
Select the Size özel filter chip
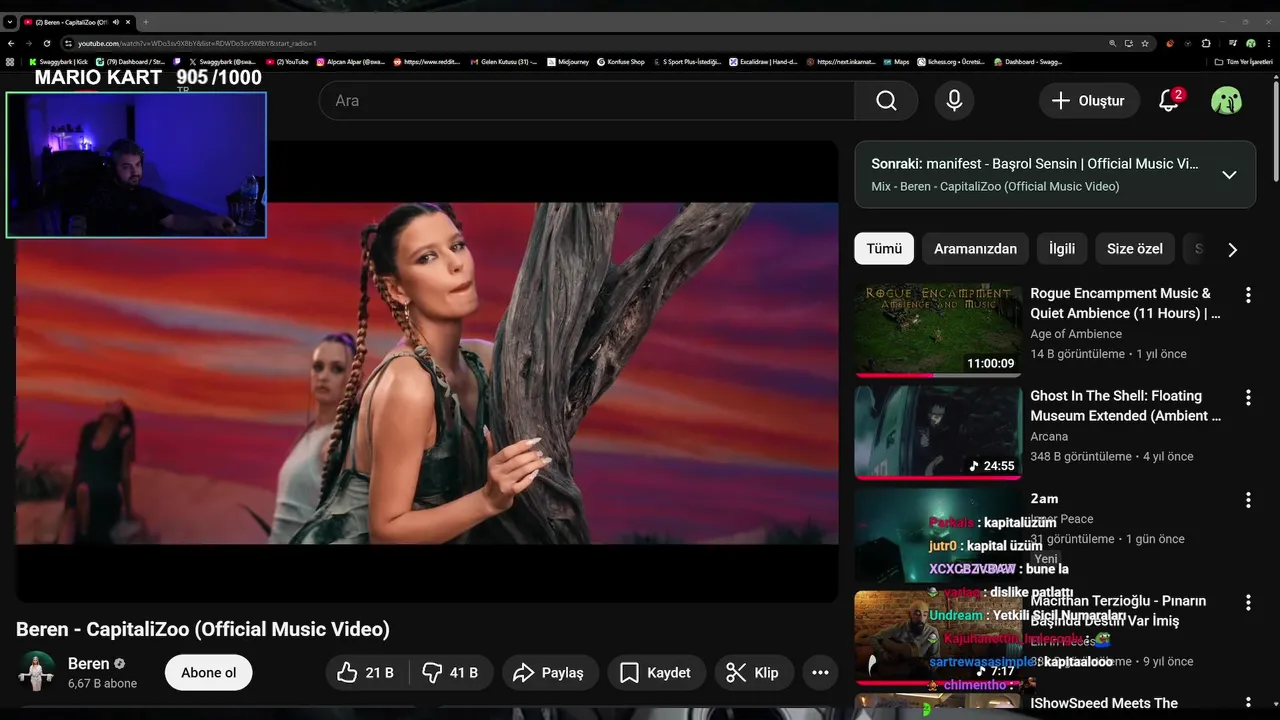click(x=1134, y=249)
